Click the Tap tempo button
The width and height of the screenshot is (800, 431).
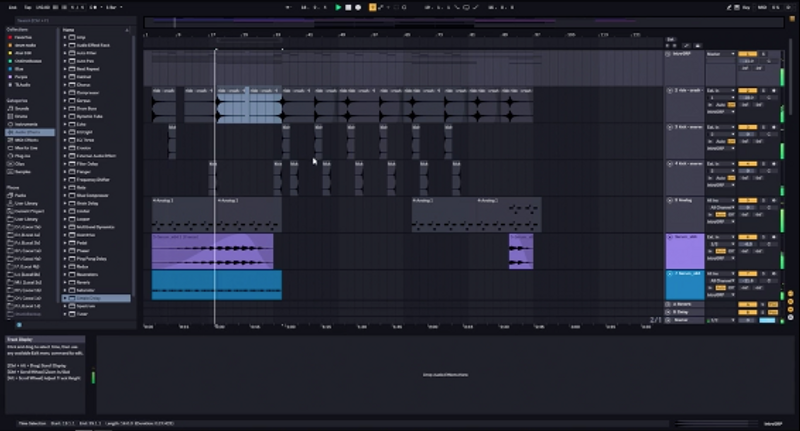click(28, 8)
